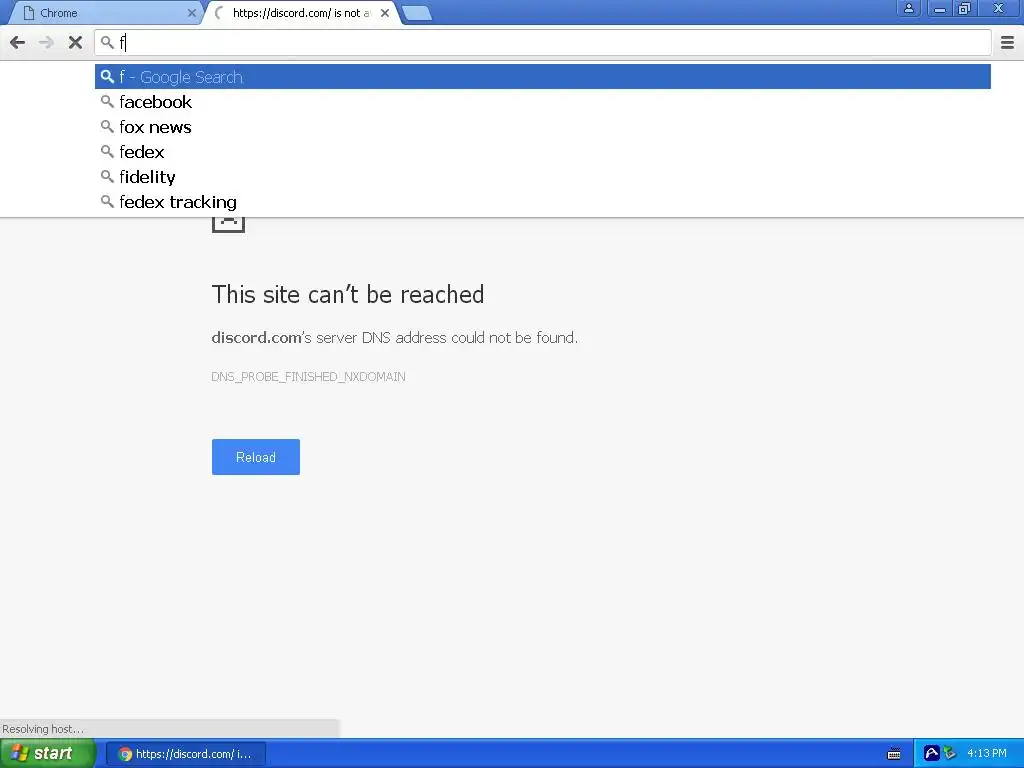1024x768 pixels.
Task: Stop page loading with the X button
Action: [x=75, y=42]
